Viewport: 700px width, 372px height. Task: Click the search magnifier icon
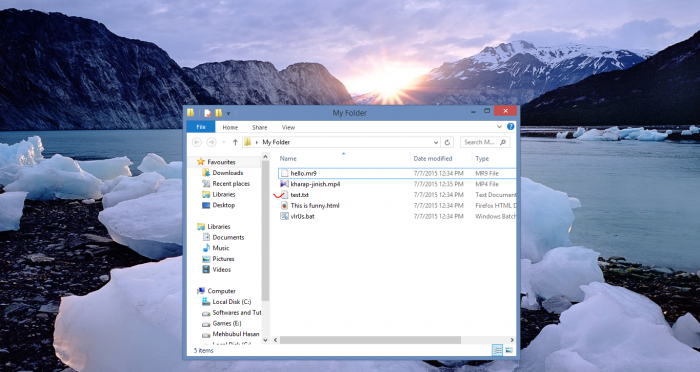pyautogui.click(x=503, y=142)
